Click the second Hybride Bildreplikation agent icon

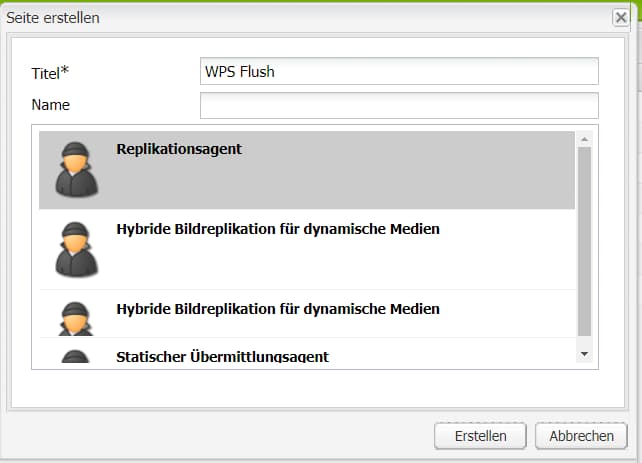pyautogui.click(x=77, y=317)
